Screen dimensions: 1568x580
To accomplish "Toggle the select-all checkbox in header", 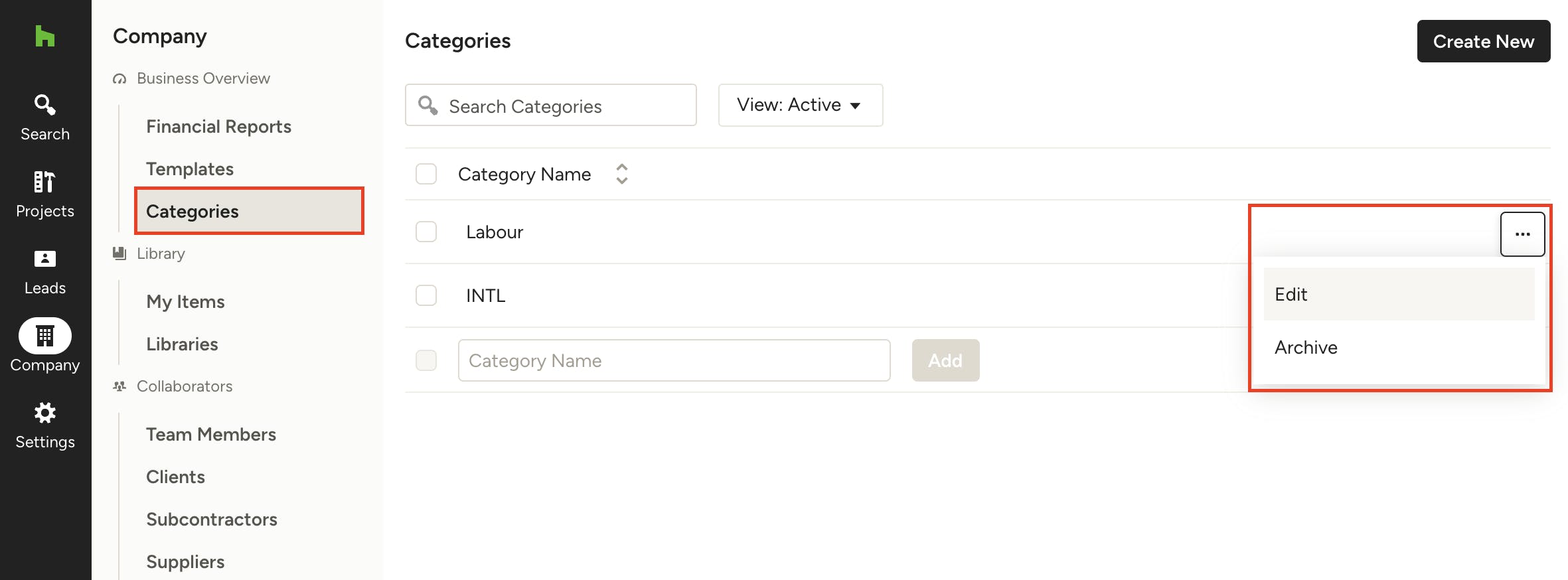I will 426,174.
